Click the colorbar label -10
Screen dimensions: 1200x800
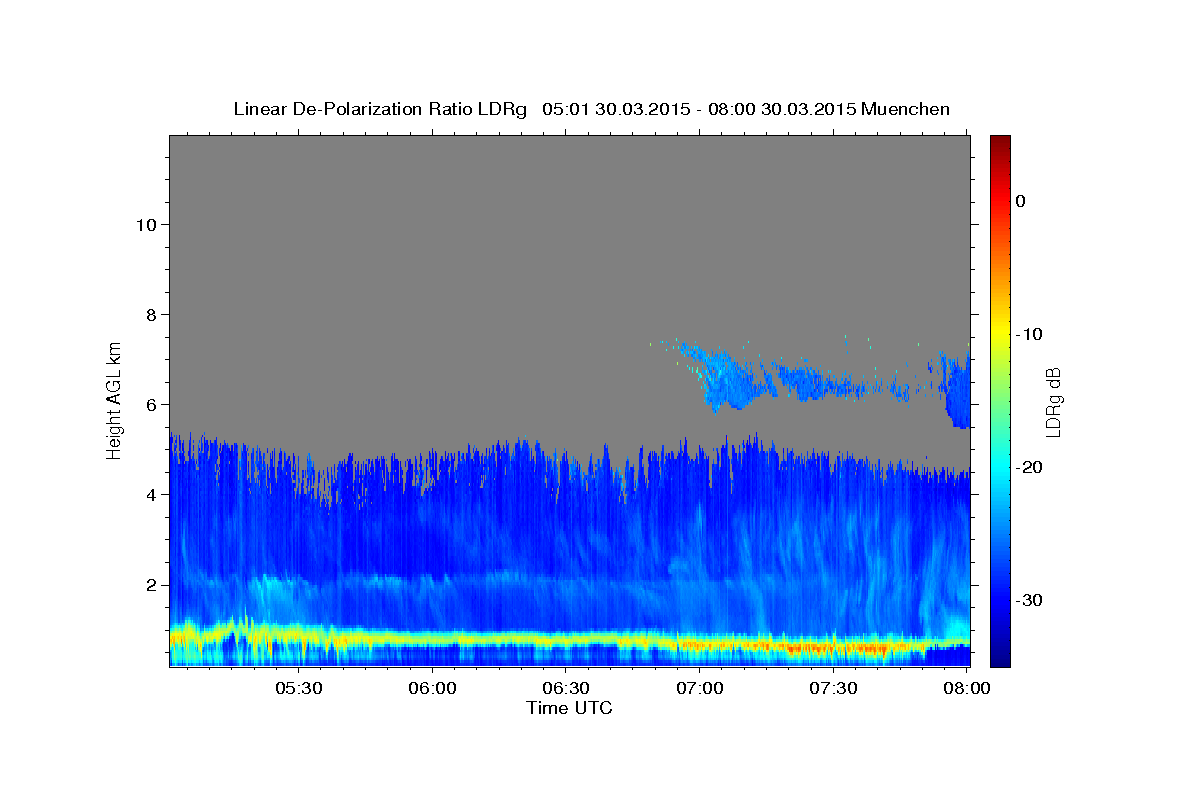1030,334
